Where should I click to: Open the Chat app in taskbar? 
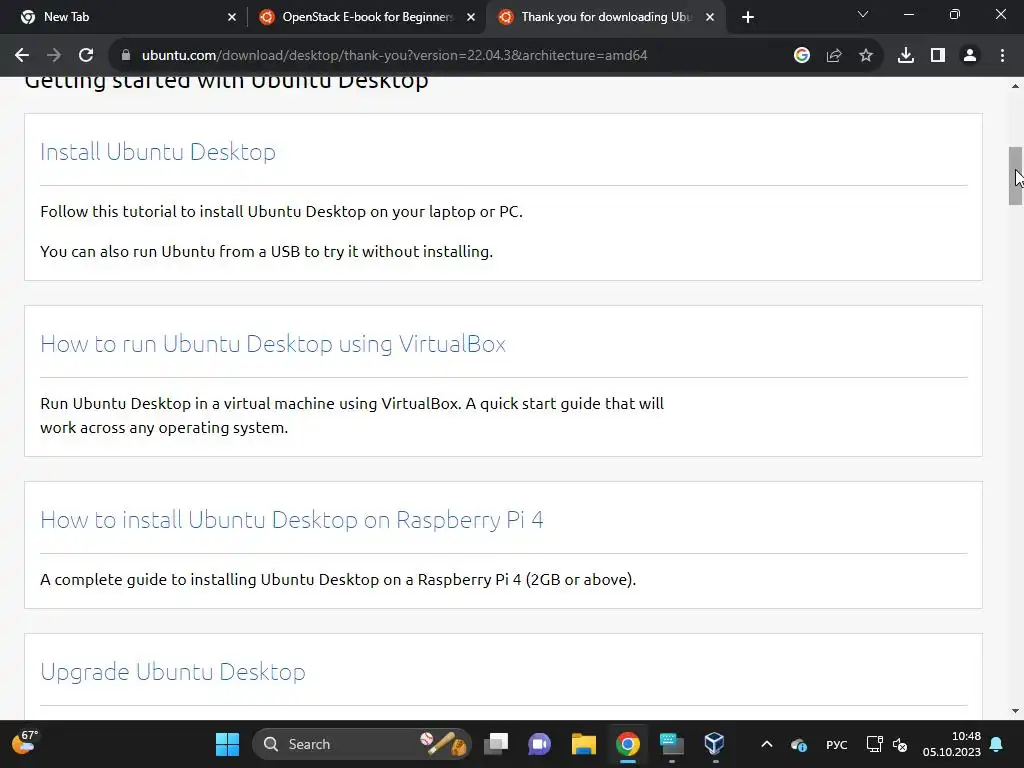click(539, 744)
